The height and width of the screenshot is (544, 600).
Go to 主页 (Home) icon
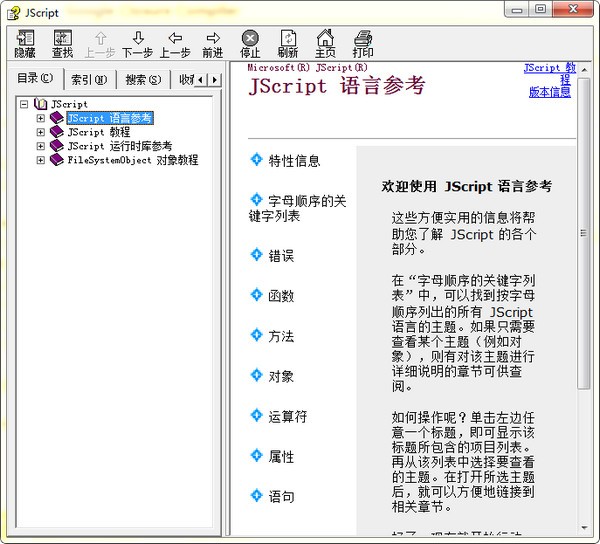[325, 38]
